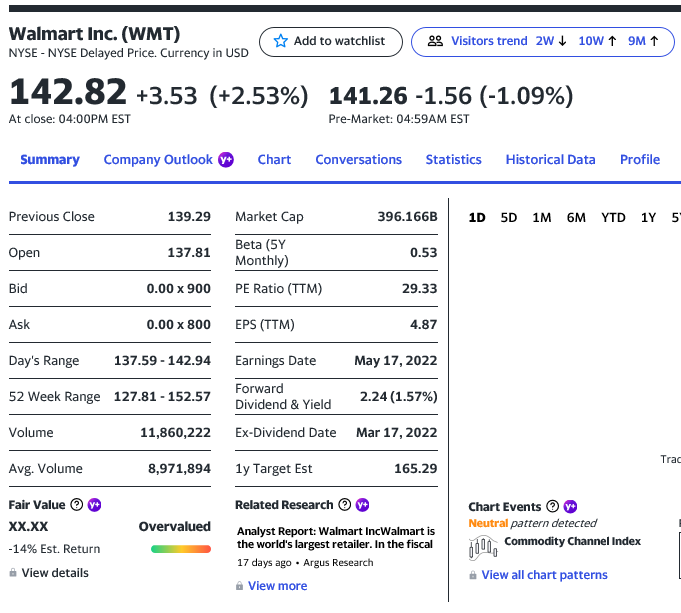Select the 6M chart range
Image resolution: width=681 pixels, height=613 pixels.
[x=576, y=218]
